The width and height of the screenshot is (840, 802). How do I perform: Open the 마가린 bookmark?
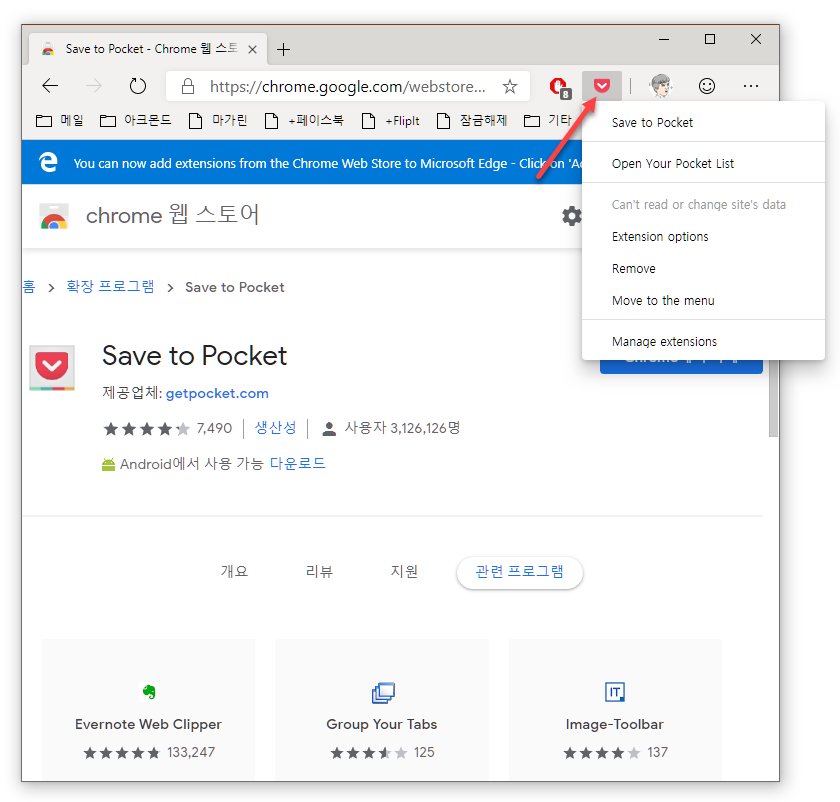pyautogui.click(x=218, y=121)
